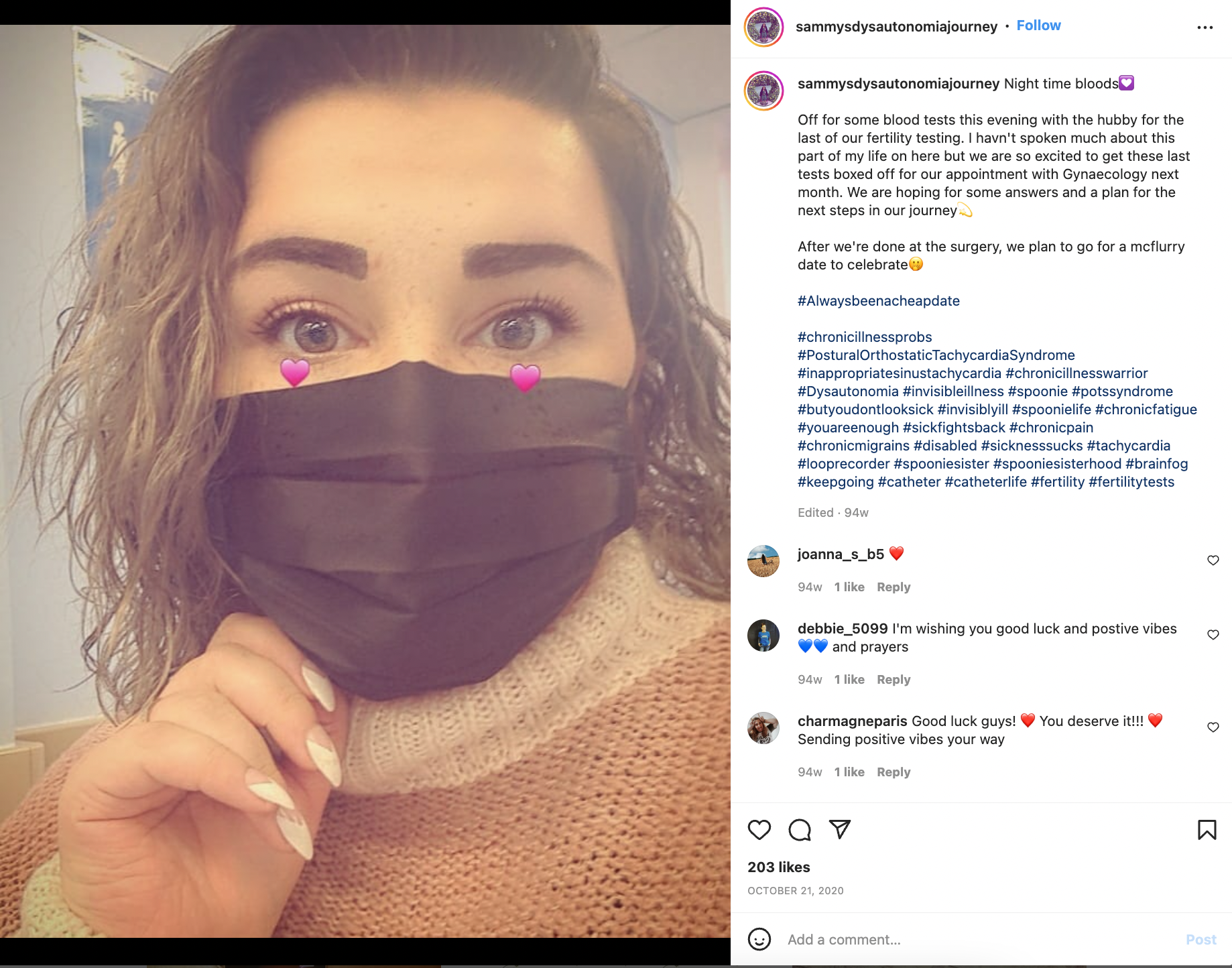This screenshot has height=968, width=1232.
Task: Open joanna_s_b5's profile name
Action: pyautogui.click(x=841, y=554)
